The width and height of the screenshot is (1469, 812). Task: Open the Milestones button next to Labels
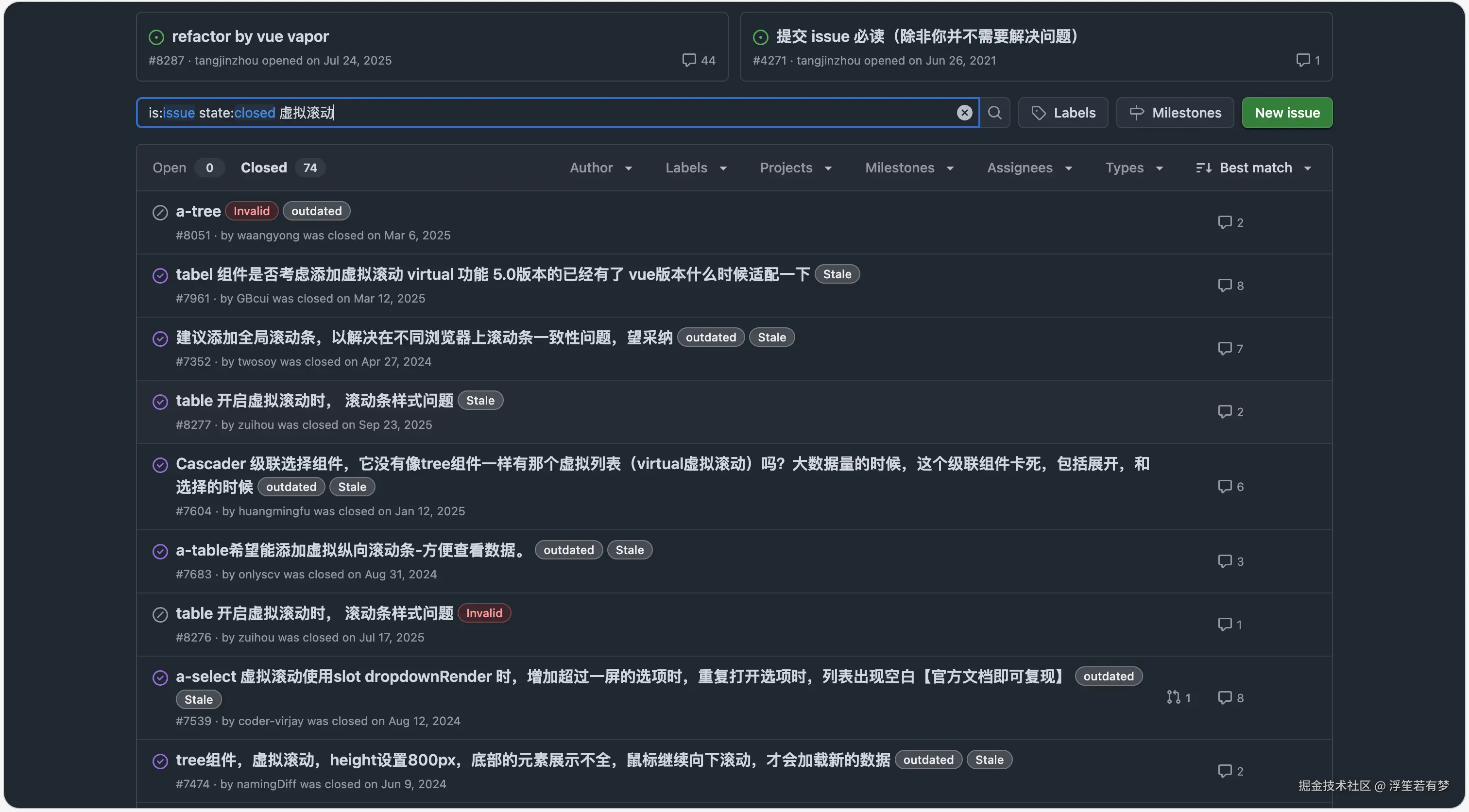[1175, 113]
